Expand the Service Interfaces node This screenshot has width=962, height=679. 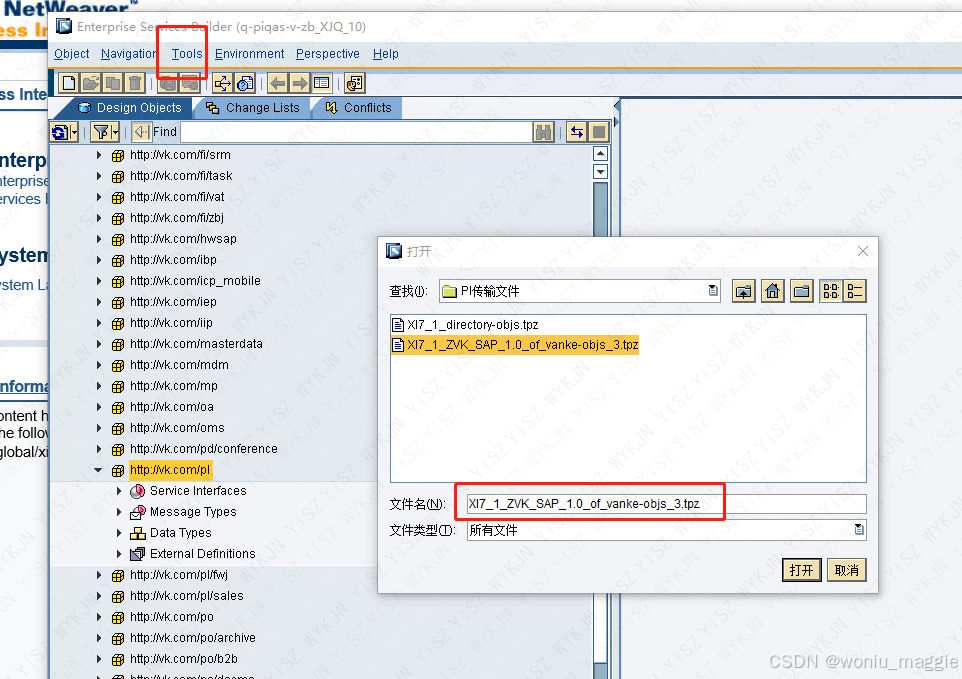pyautogui.click(x=119, y=491)
